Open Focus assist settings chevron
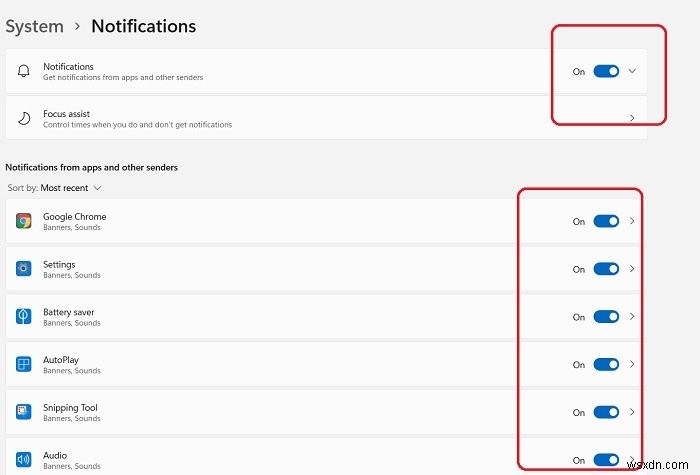This screenshot has width=700, height=475. [x=632, y=119]
